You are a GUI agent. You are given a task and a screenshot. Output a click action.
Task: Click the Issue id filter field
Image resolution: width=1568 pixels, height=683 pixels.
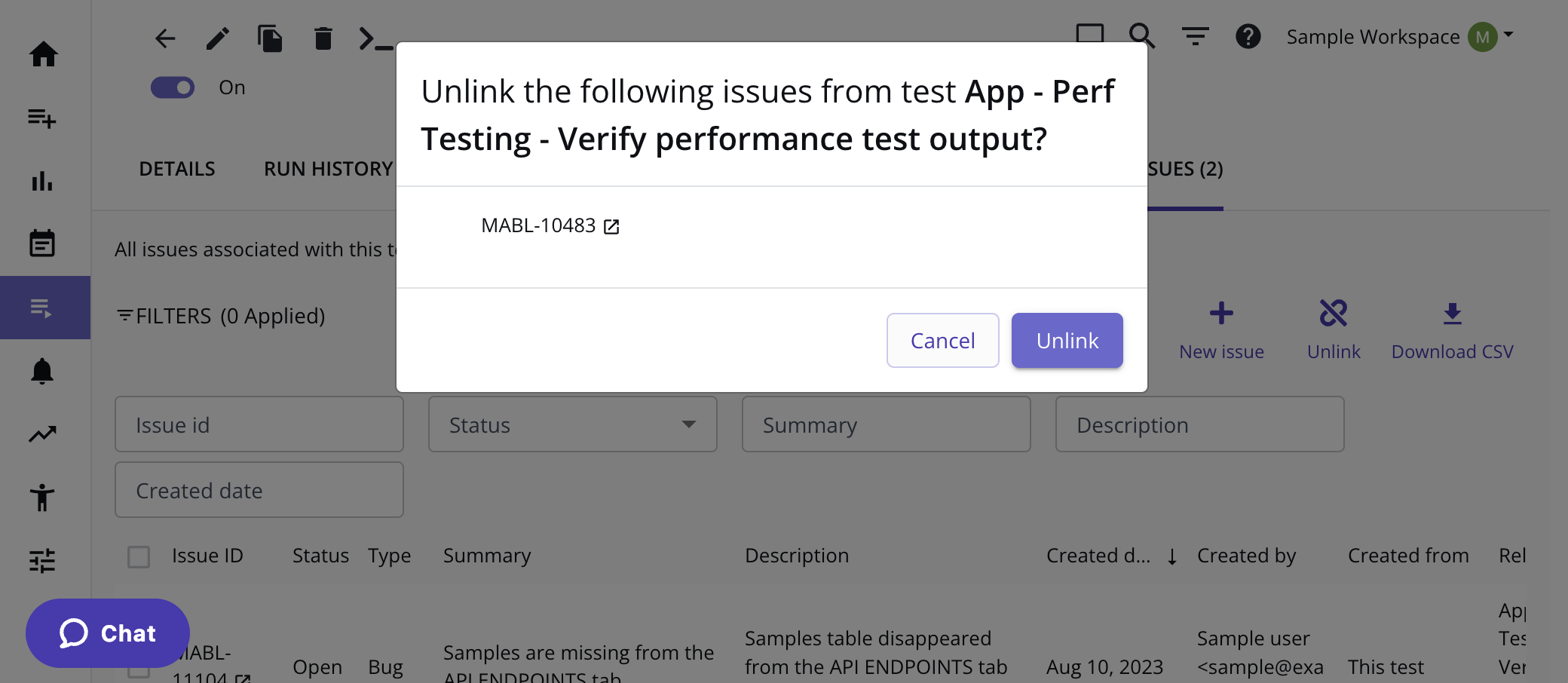tap(259, 424)
